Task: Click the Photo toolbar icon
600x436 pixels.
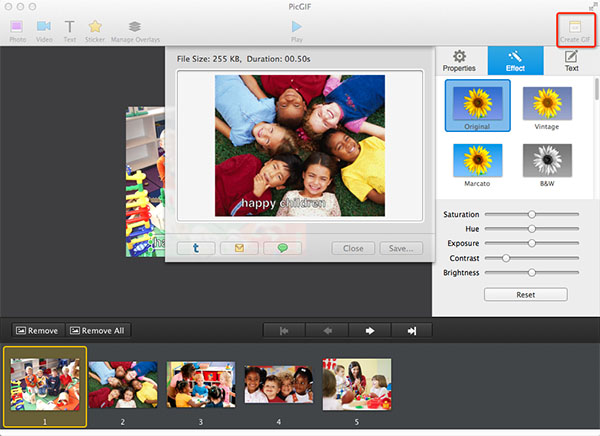Action: pyautogui.click(x=17, y=27)
